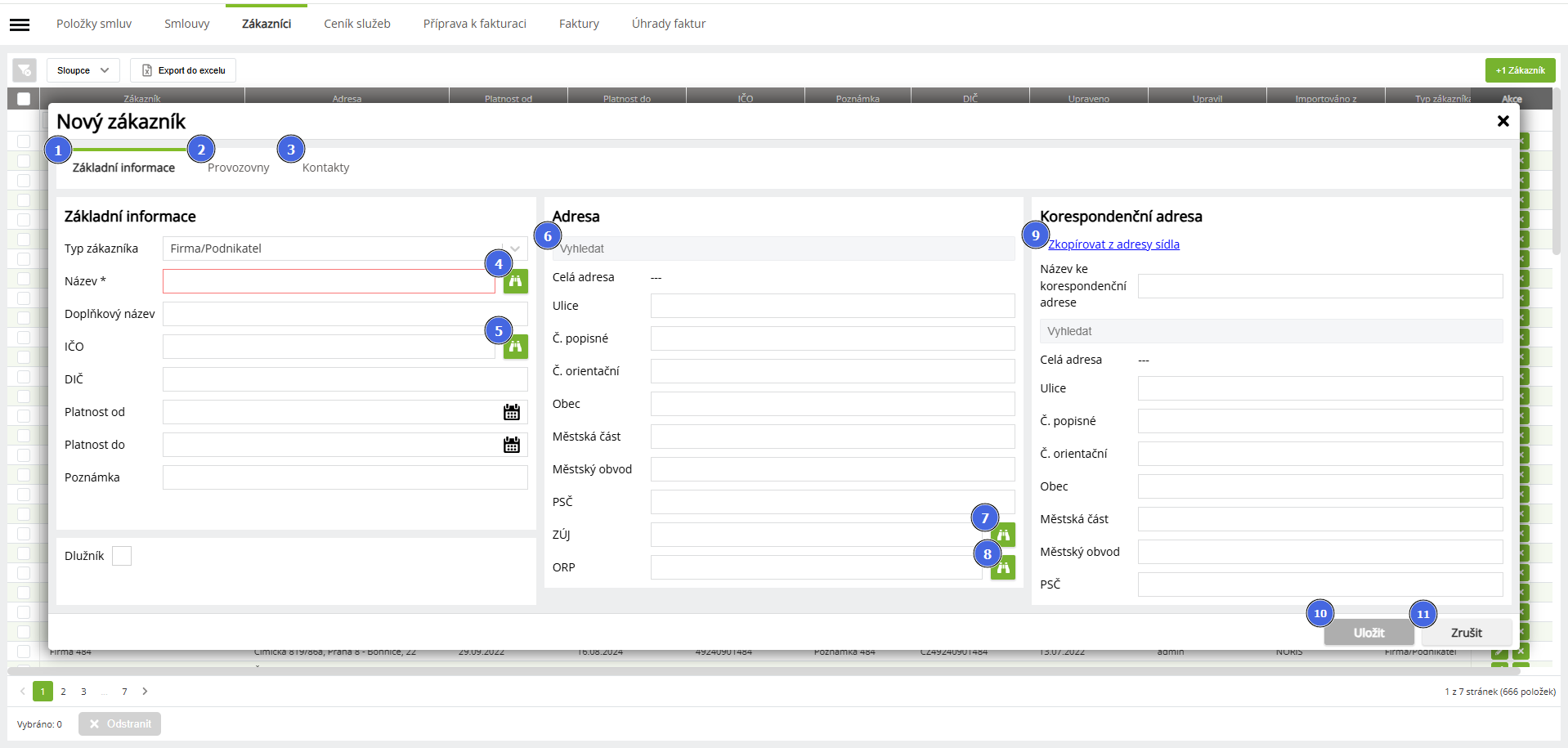Click the Obec field under Korespondenční adresa
Viewport: 1568px width, 748px height.
(1320, 486)
